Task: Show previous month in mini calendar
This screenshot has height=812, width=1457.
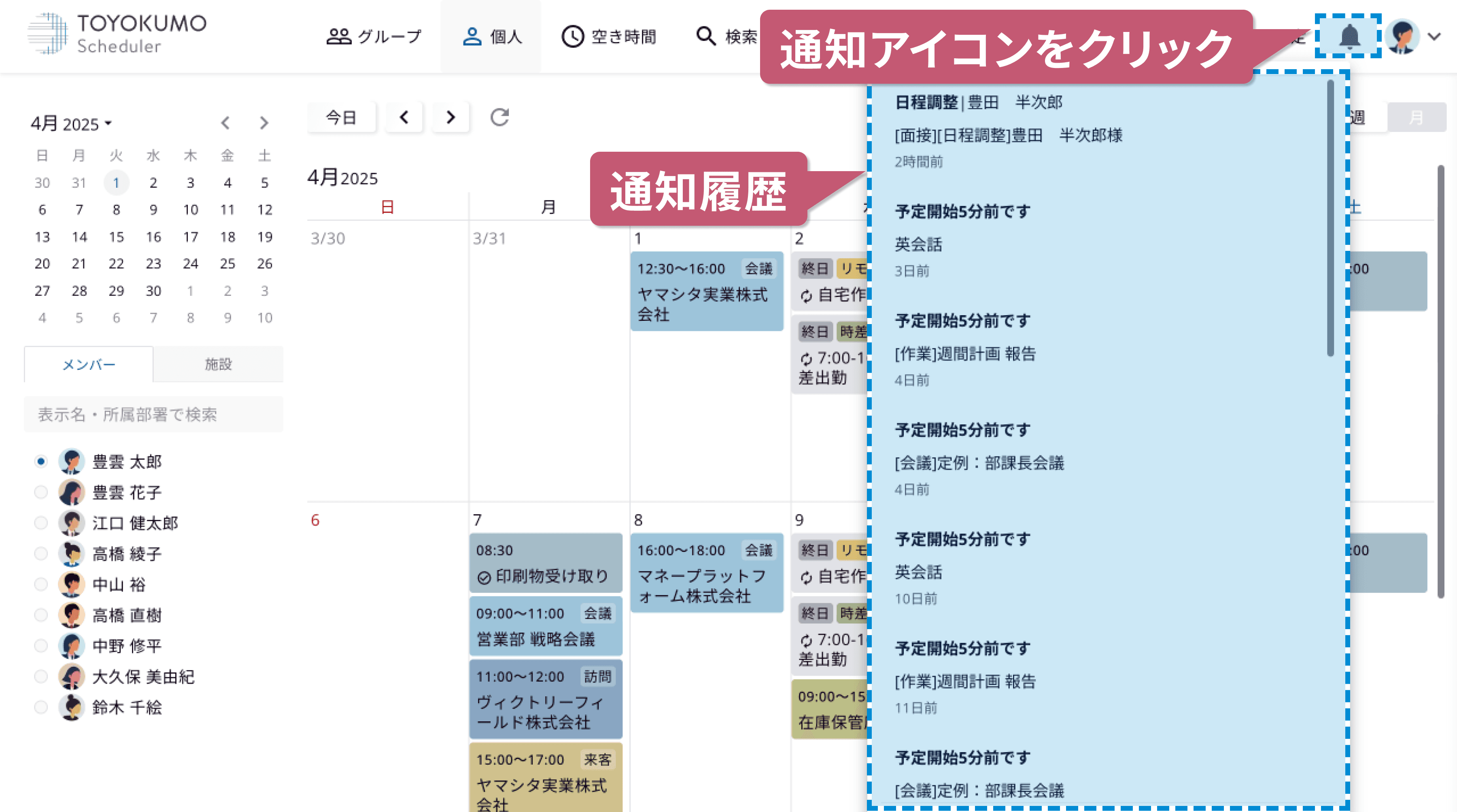Action: (226, 123)
